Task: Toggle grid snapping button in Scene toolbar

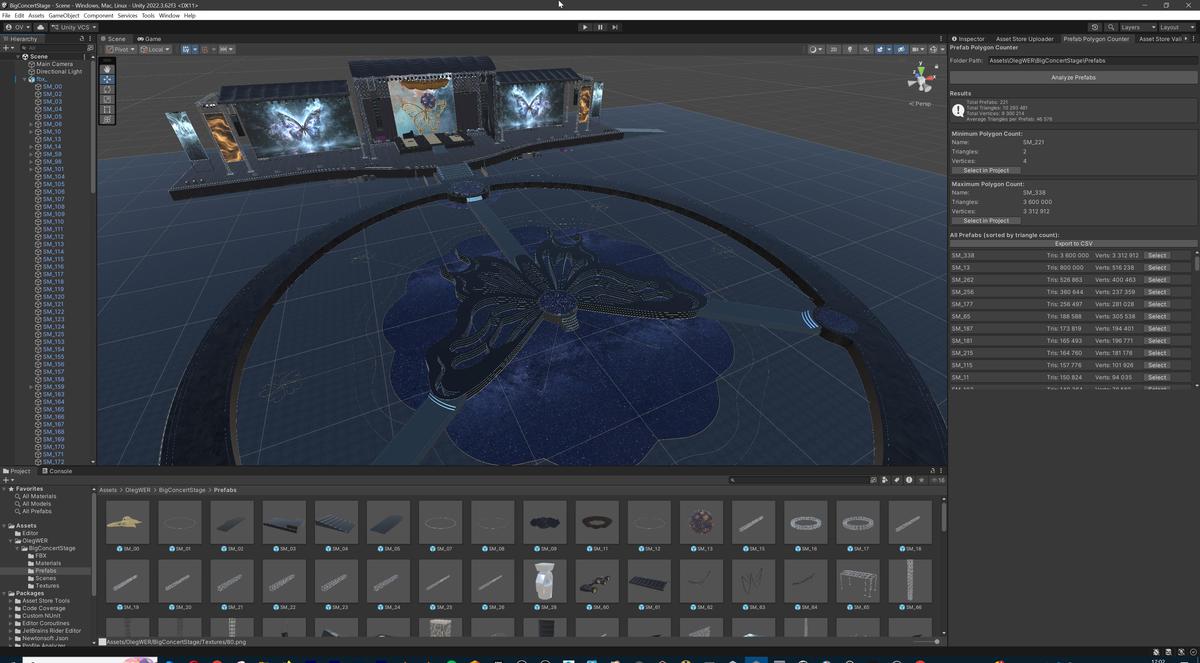Action: pyautogui.click(x=204, y=49)
